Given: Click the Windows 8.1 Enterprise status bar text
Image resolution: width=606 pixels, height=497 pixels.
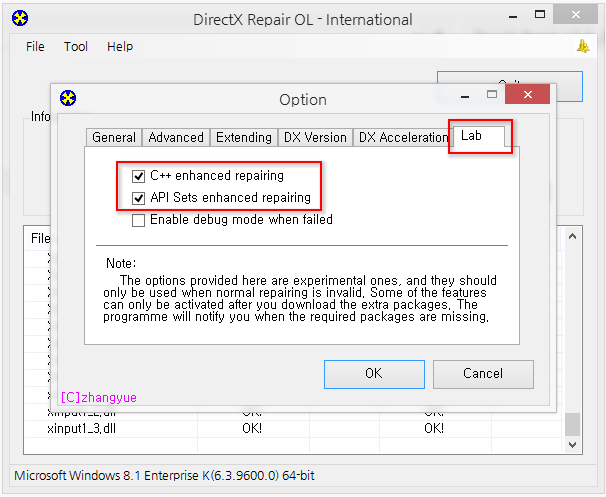Looking at the screenshot, I should tap(164, 476).
